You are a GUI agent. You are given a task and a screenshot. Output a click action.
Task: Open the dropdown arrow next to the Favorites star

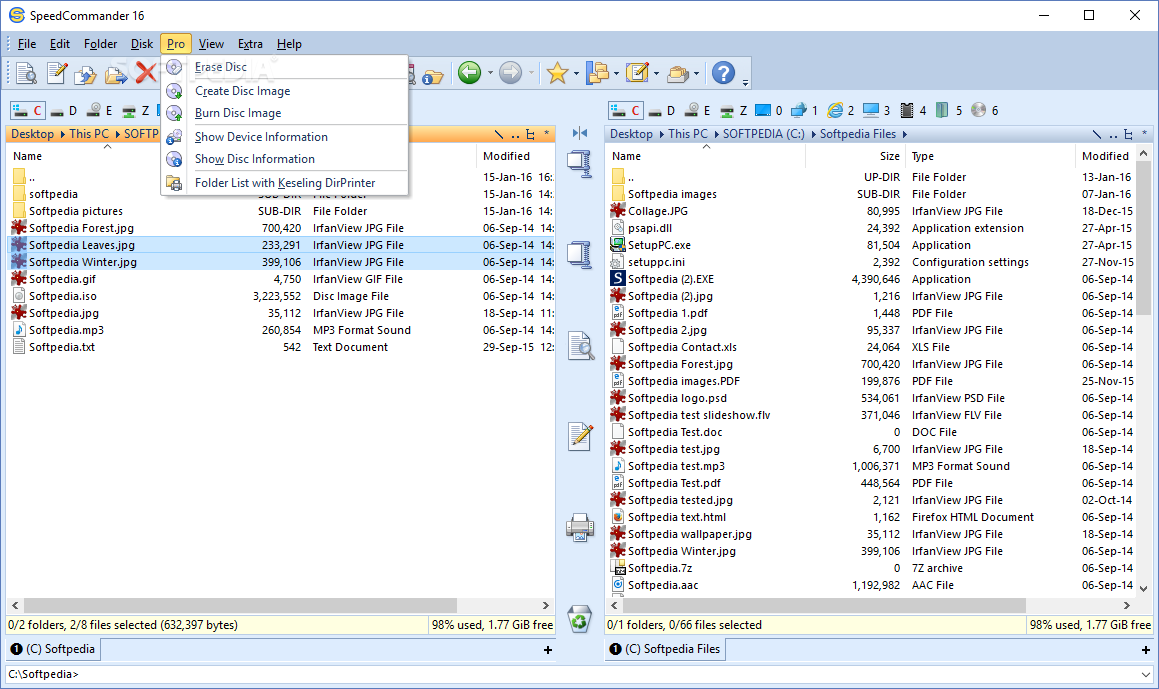576,73
